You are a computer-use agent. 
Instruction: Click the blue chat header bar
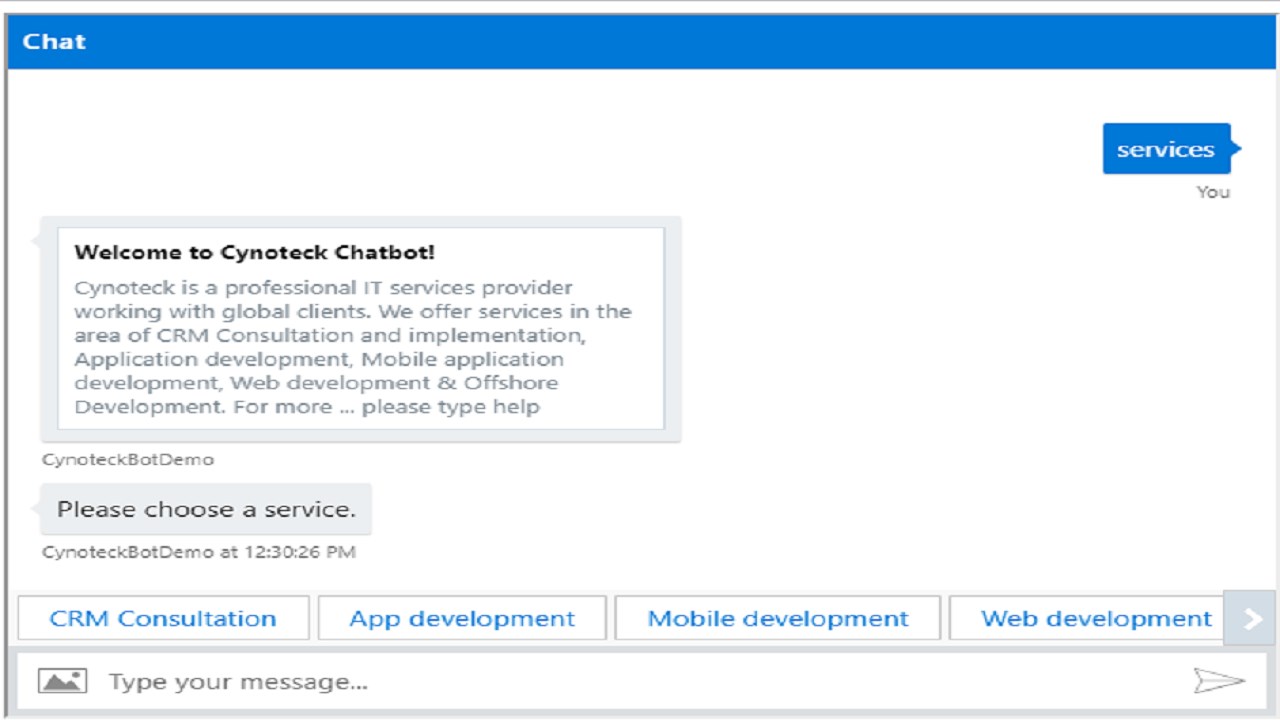640,41
